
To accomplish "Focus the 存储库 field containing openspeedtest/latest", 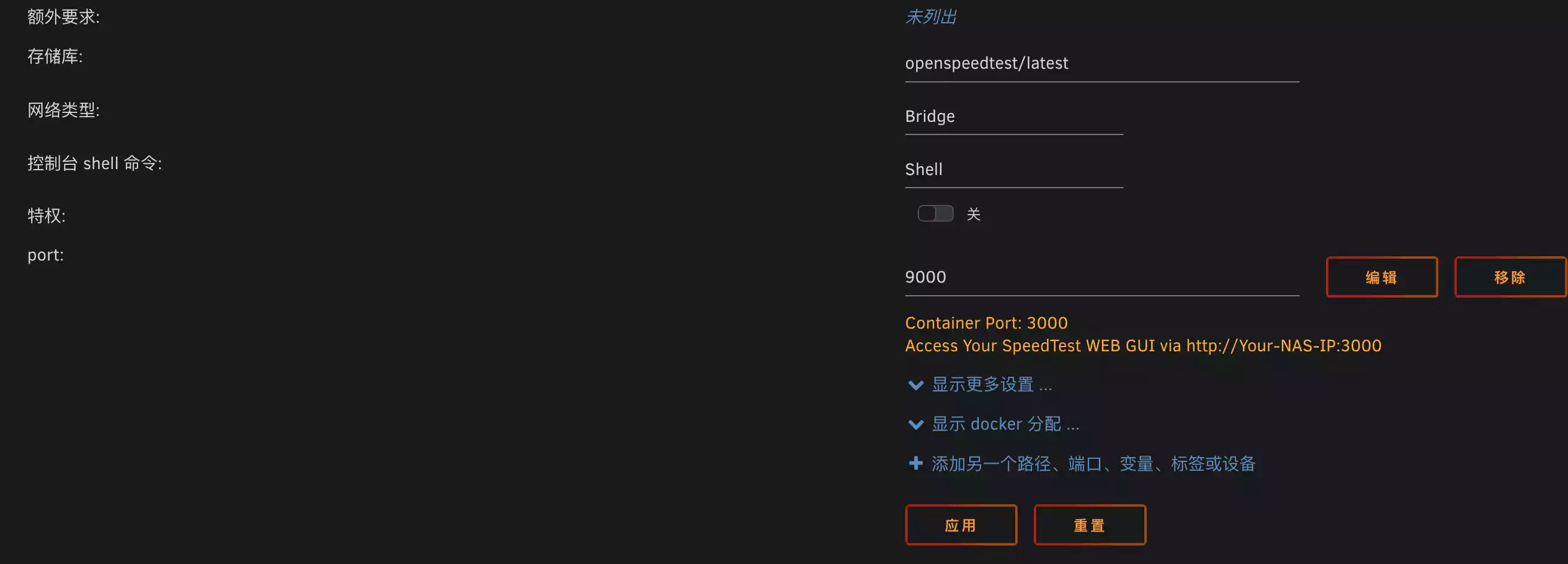I will click(x=1102, y=64).
